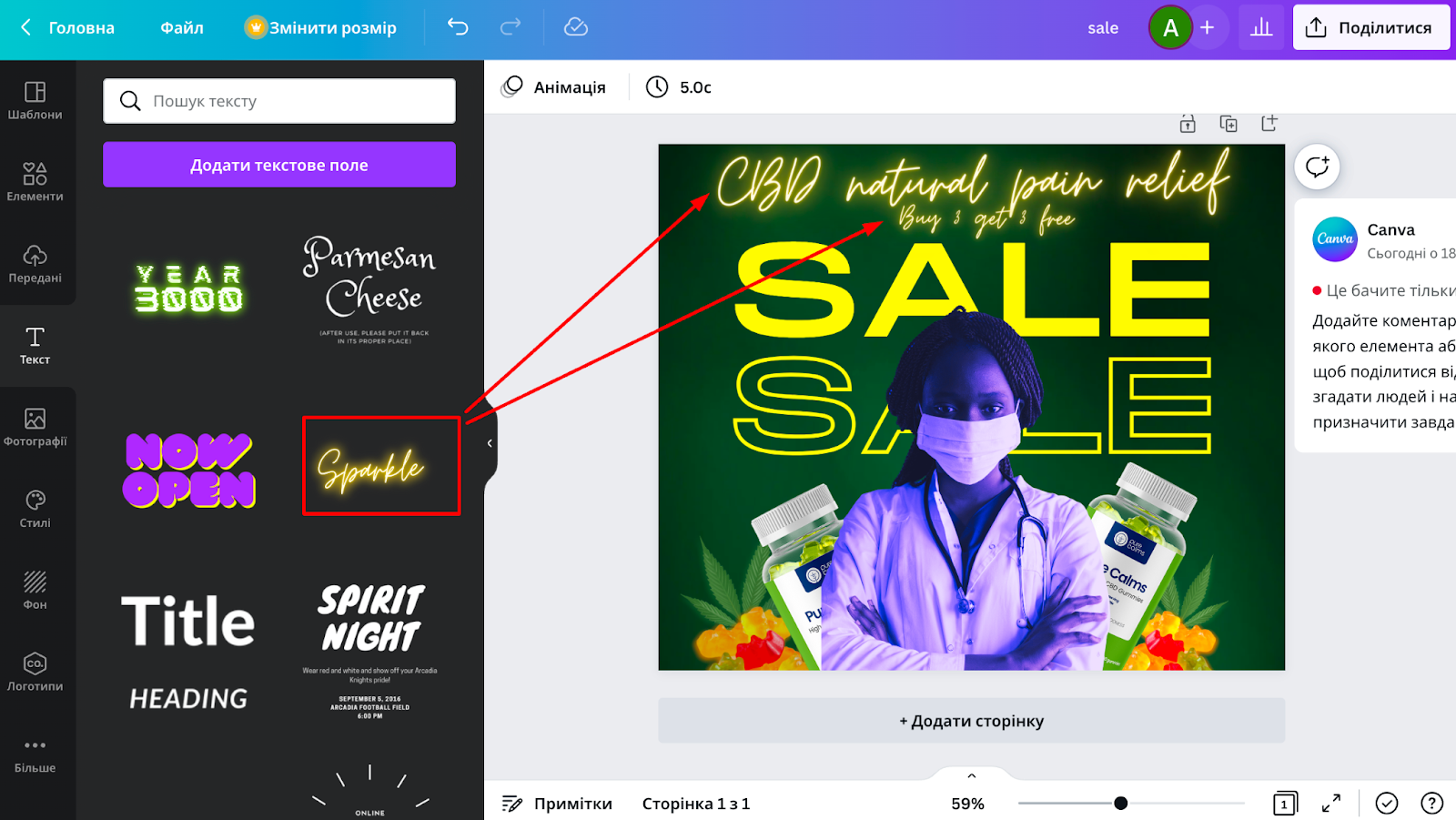The image size is (1456, 820).
Task: Open the Фон background panel
Action: pyautogui.click(x=35, y=591)
